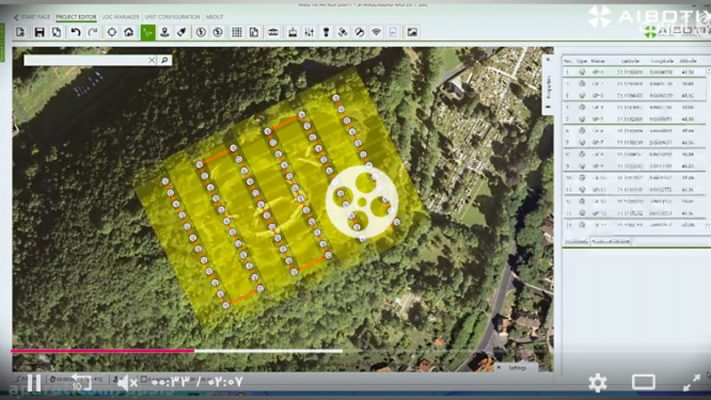The width and height of the screenshot is (711, 400).
Task: Click the wrench tools icon
Action: [x=360, y=32]
